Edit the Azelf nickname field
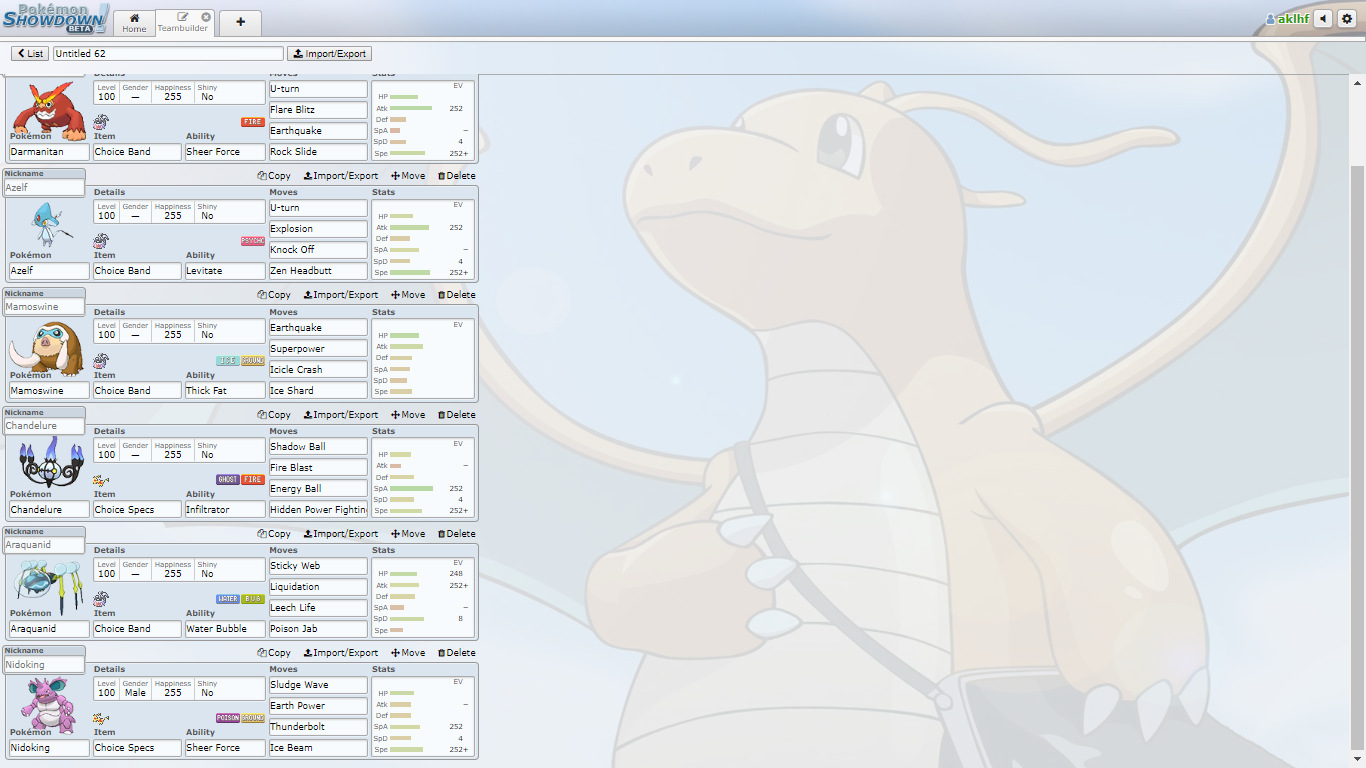 click(x=44, y=188)
